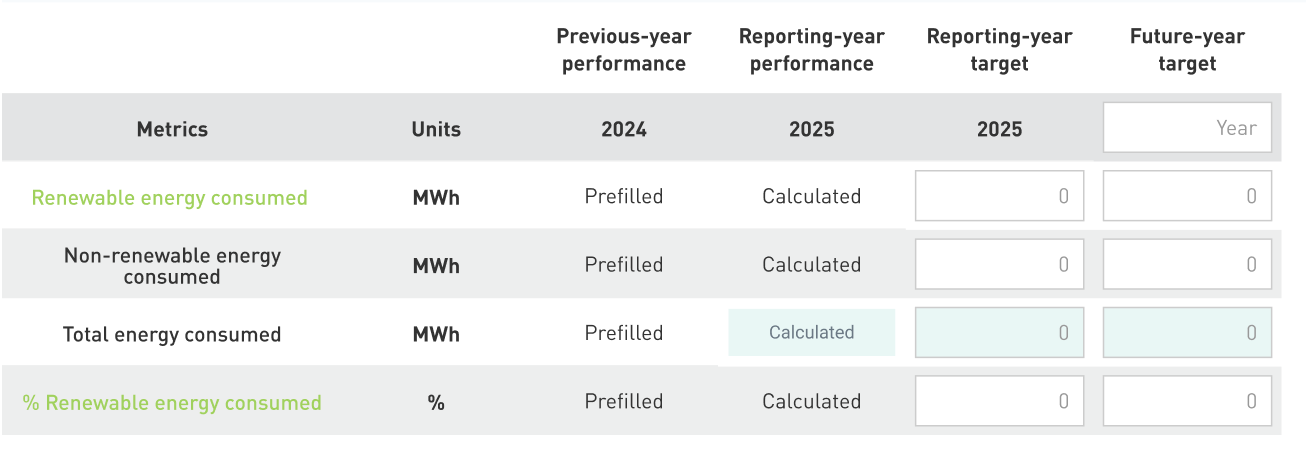Viewport: 1306px width, 450px height.
Task: Click Total energy consumed reporting-year target field
Action: (999, 333)
